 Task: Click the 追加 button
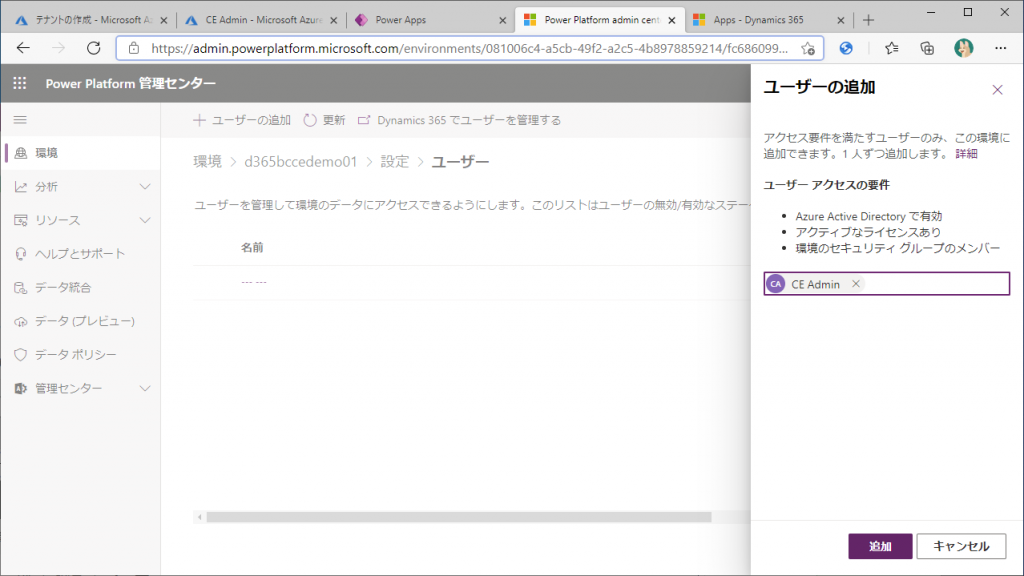pos(880,546)
